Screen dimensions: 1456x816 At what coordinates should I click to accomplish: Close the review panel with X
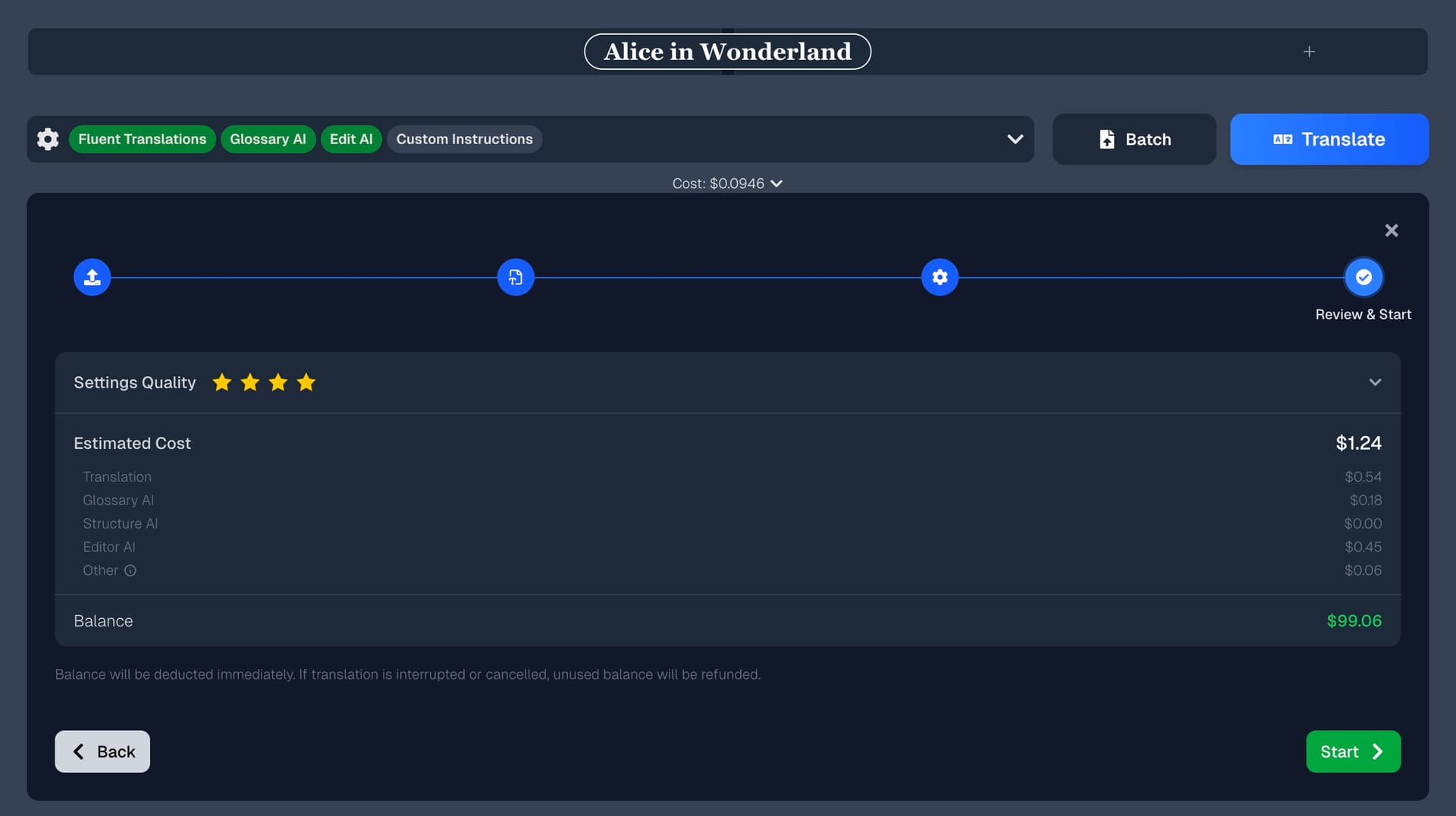(1391, 231)
